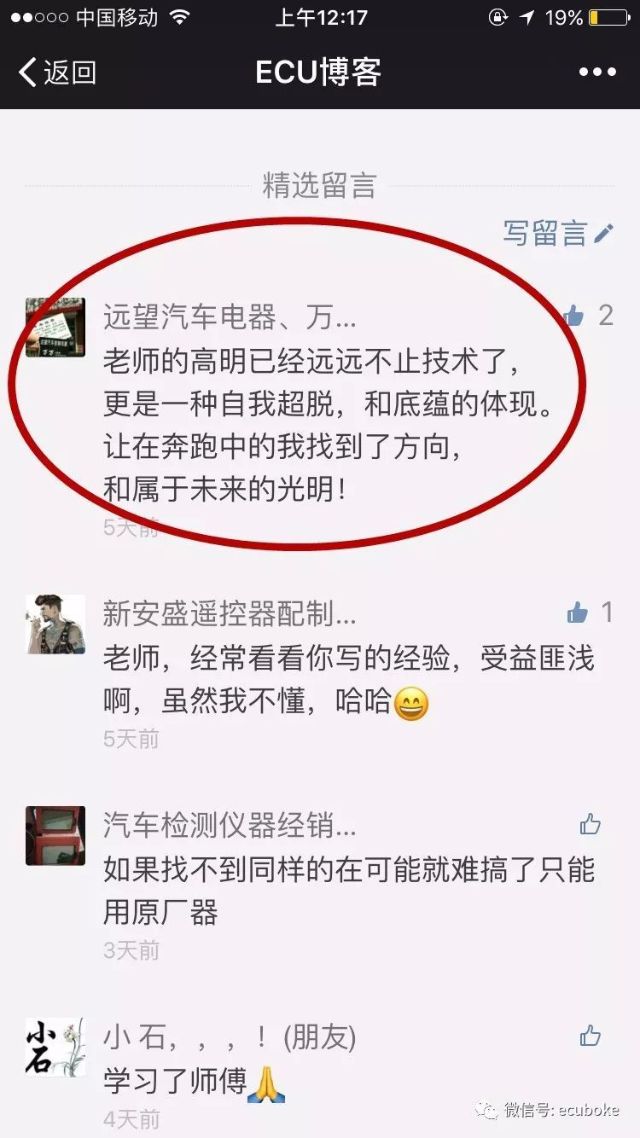Open 远望汽车电器 user avatar

[x=55, y=327]
